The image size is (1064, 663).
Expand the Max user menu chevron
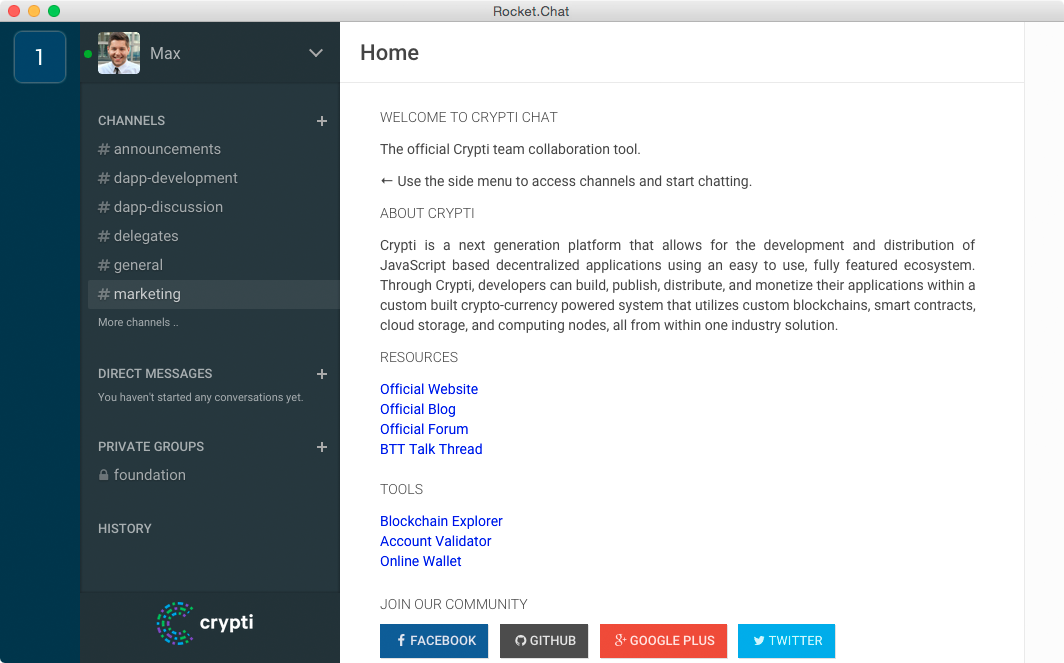point(316,53)
